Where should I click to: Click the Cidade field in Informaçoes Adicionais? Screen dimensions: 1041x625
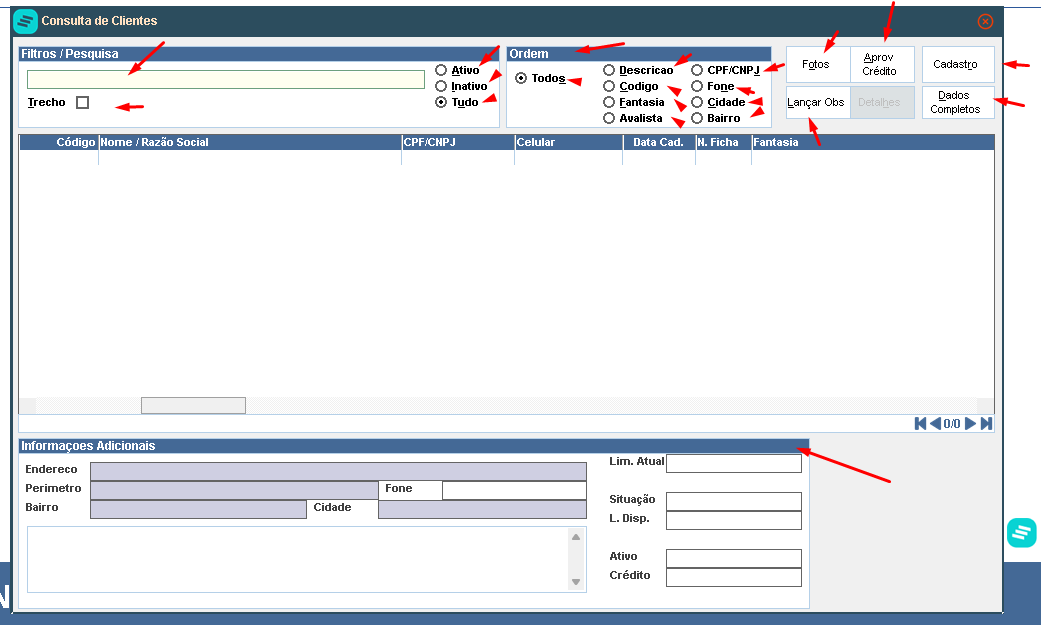point(482,509)
